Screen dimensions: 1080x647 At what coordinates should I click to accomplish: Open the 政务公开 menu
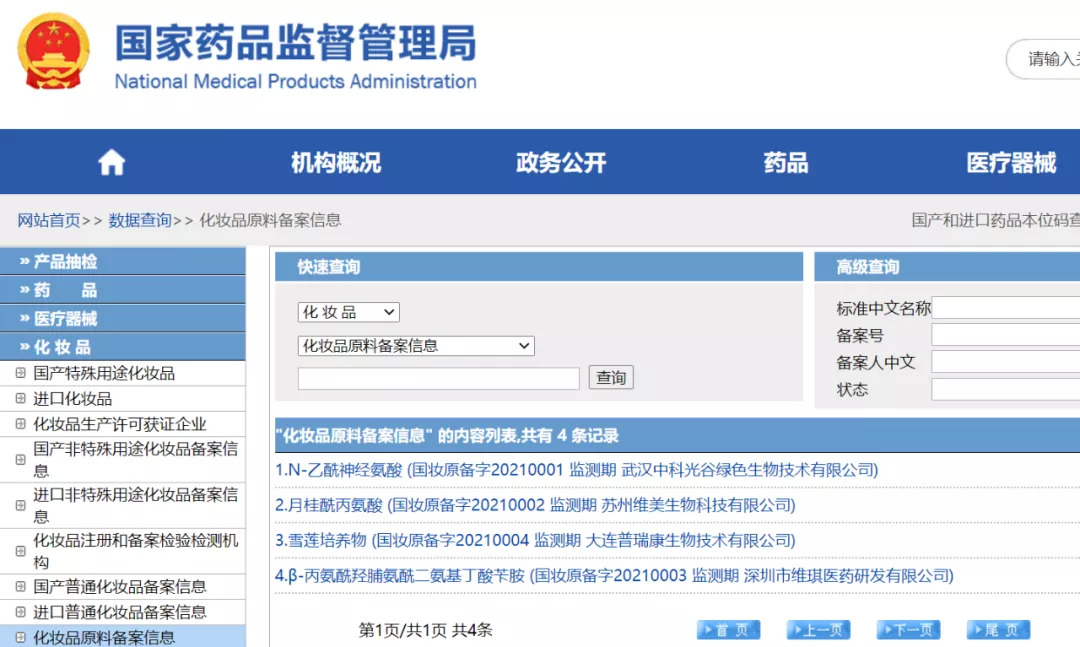click(561, 163)
